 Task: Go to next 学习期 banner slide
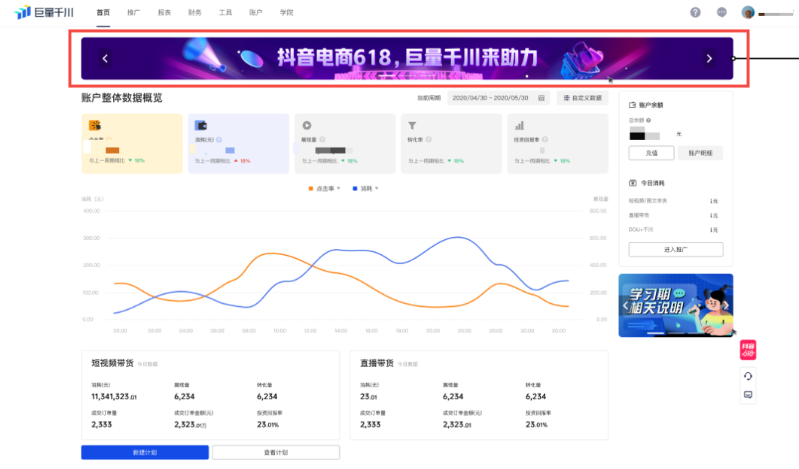coord(727,306)
